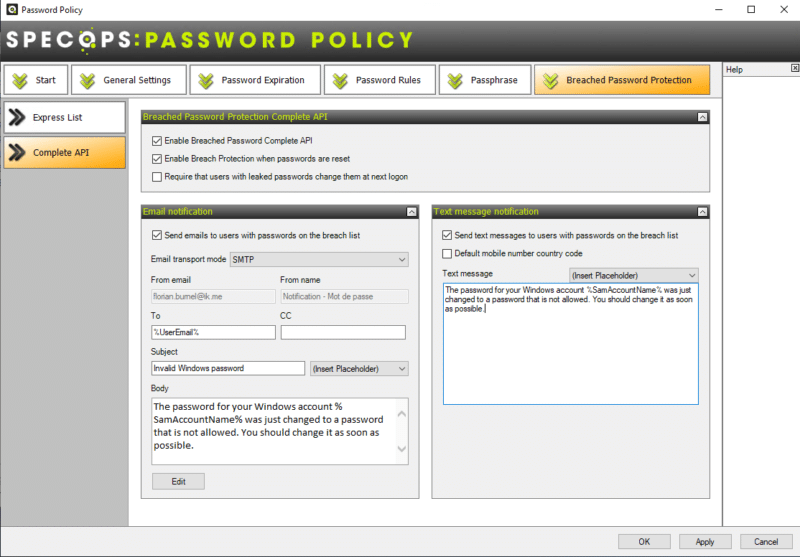The width and height of the screenshot is (800, 557).
Task: Click the Complete API arrow icon
Action: click(17, 153)
